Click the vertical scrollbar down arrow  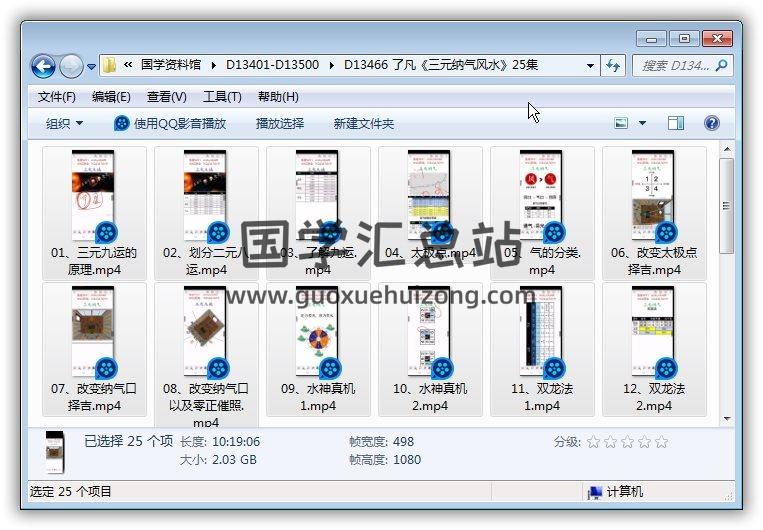tap(727, 419)
